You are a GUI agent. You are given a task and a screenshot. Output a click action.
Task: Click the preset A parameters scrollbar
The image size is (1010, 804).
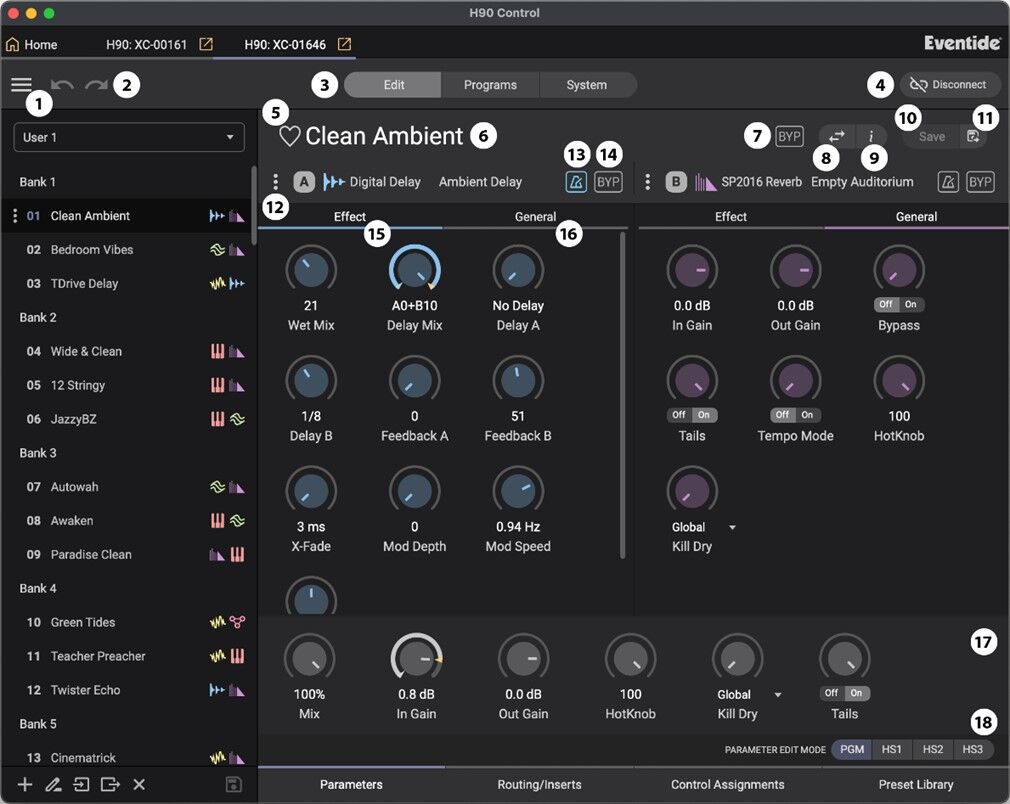click(622, 396)
